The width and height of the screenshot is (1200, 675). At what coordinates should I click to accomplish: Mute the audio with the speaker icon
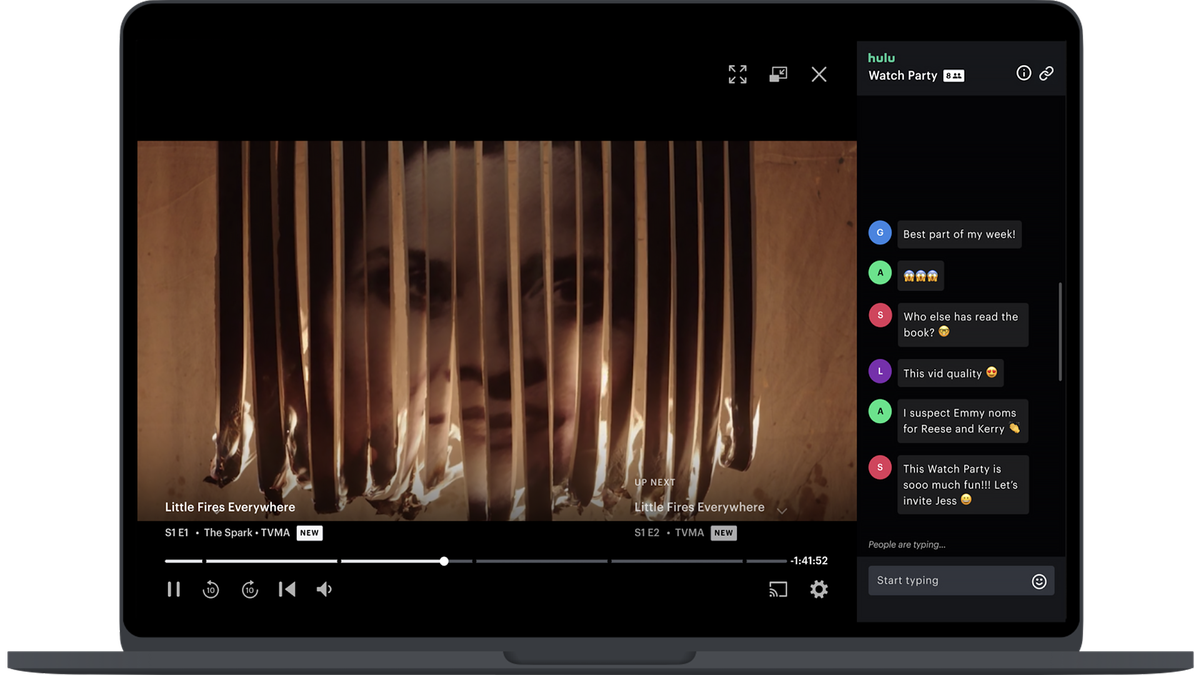(324, 589)
